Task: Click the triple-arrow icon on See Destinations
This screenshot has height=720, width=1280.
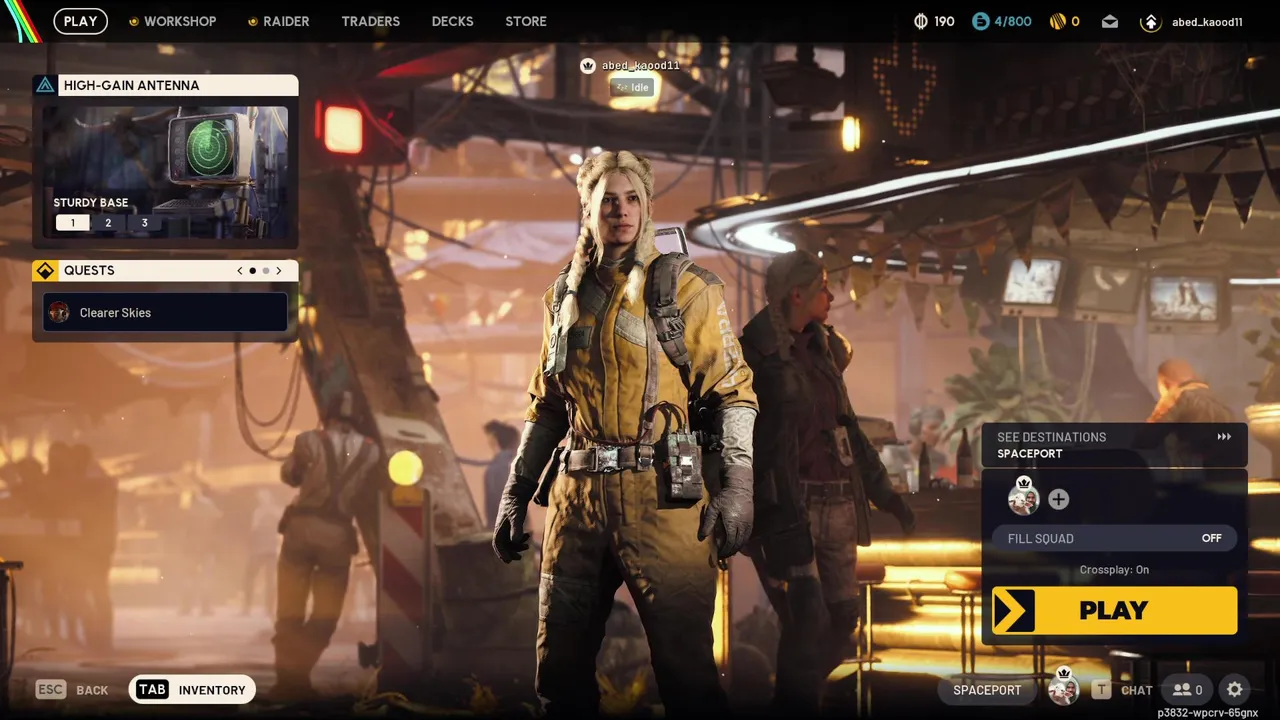Action: [x=1224, y=437]
